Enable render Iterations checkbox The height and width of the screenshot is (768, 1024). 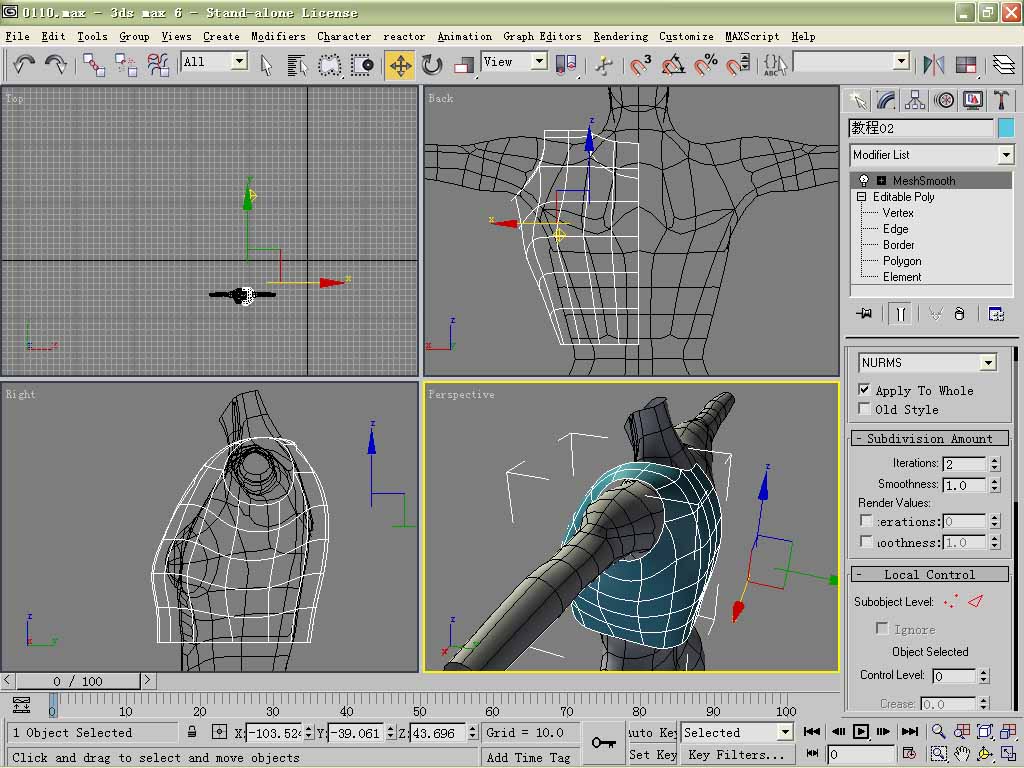click(x=866, y=520)
